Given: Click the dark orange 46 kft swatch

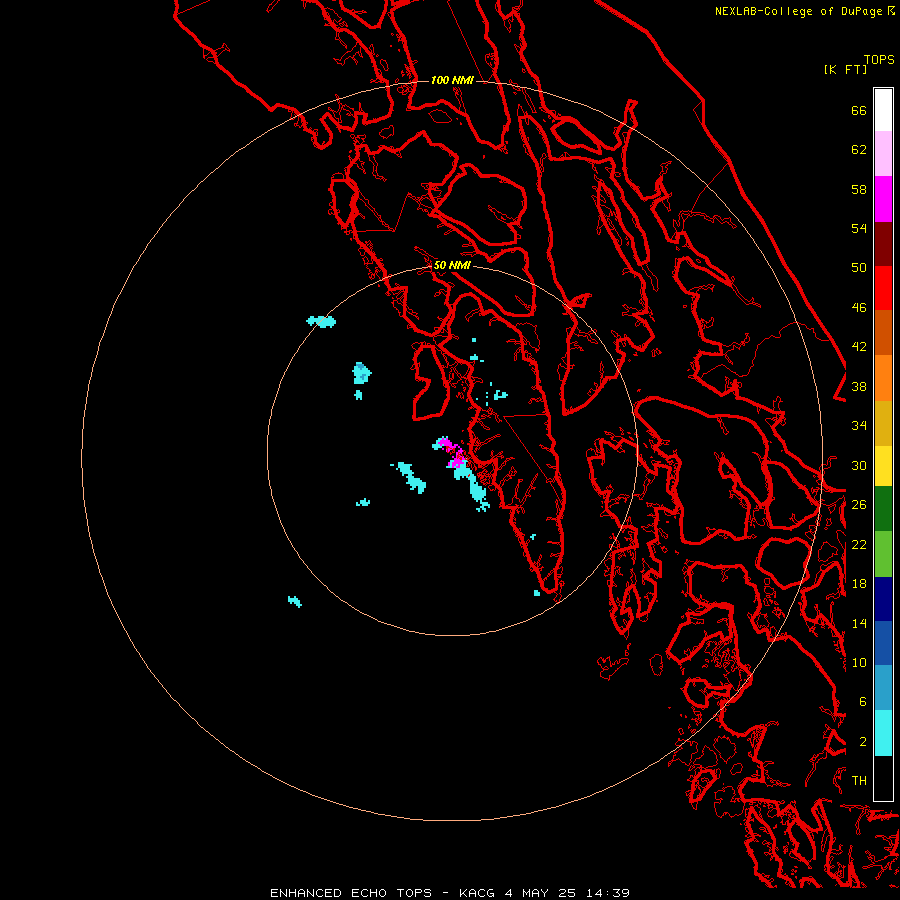Looking at the screenshot, I should pos(883,333).
